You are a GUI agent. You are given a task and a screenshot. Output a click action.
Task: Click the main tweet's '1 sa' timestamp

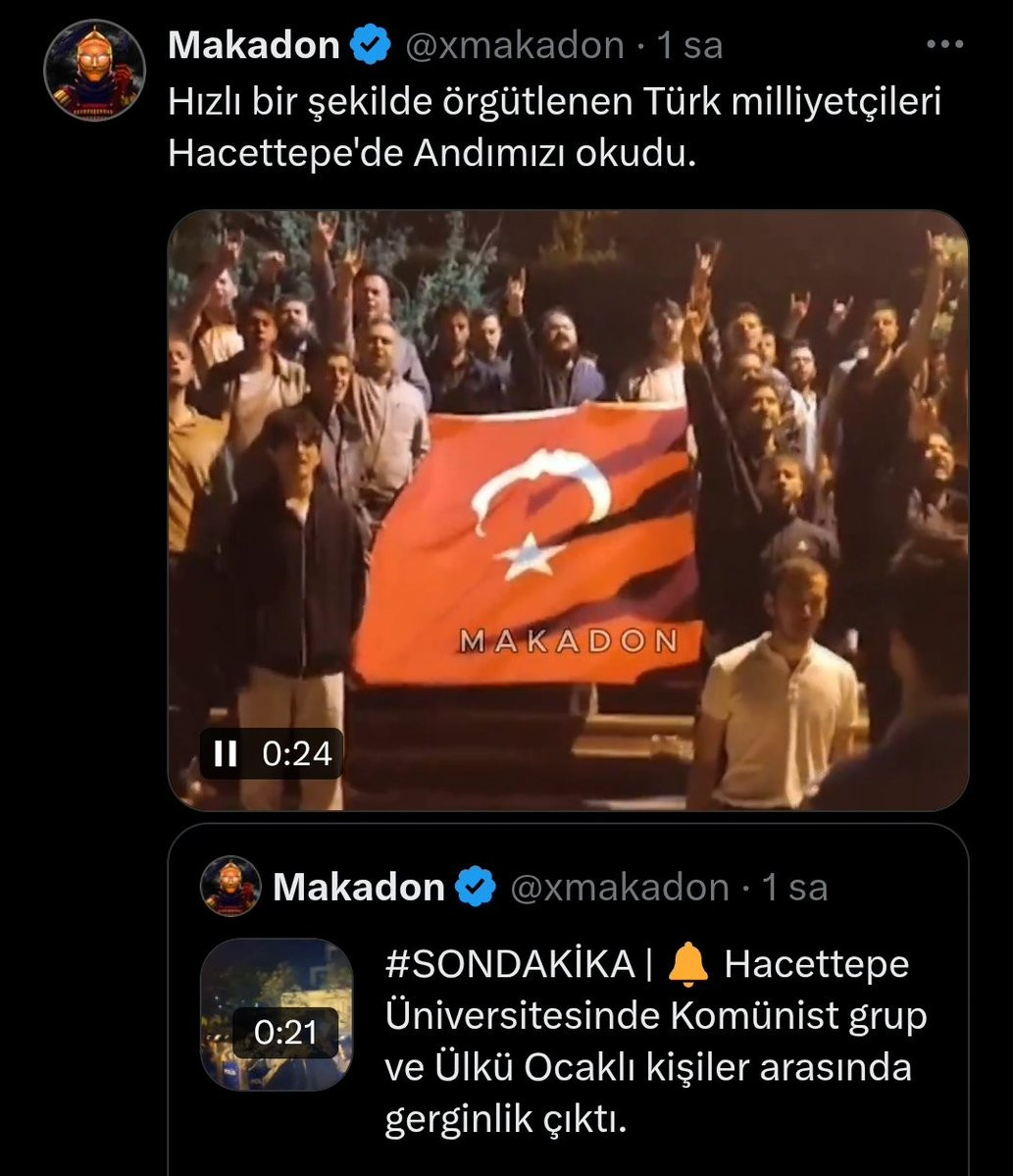click(689, 46)
